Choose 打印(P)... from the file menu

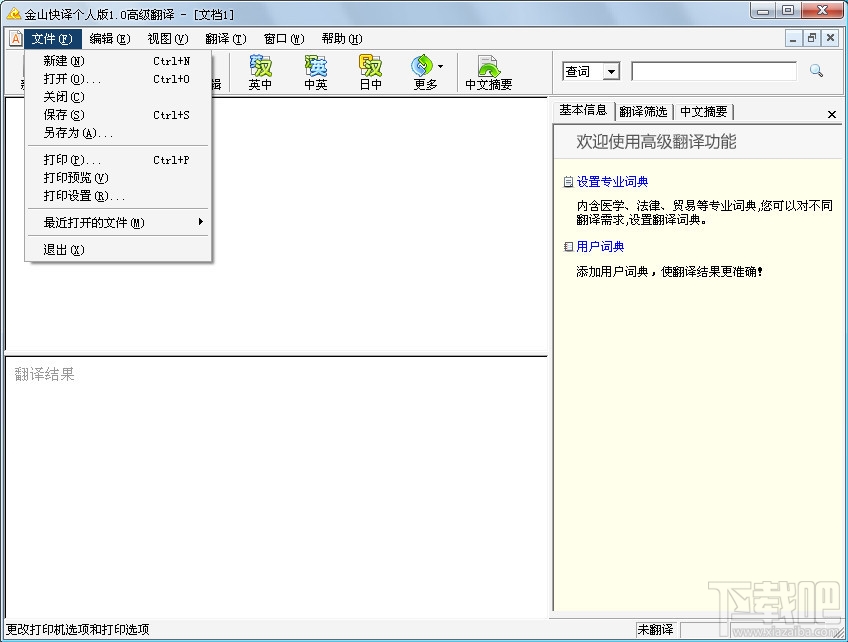click(x=118, y=160)
